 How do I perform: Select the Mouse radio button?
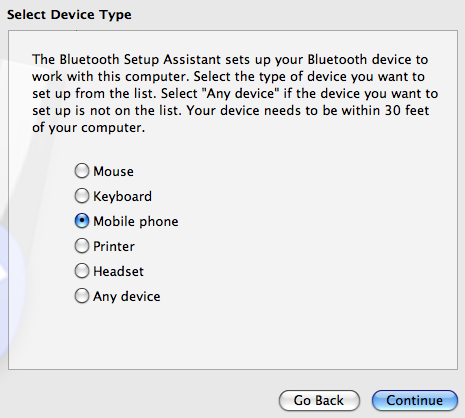(82, 171)
